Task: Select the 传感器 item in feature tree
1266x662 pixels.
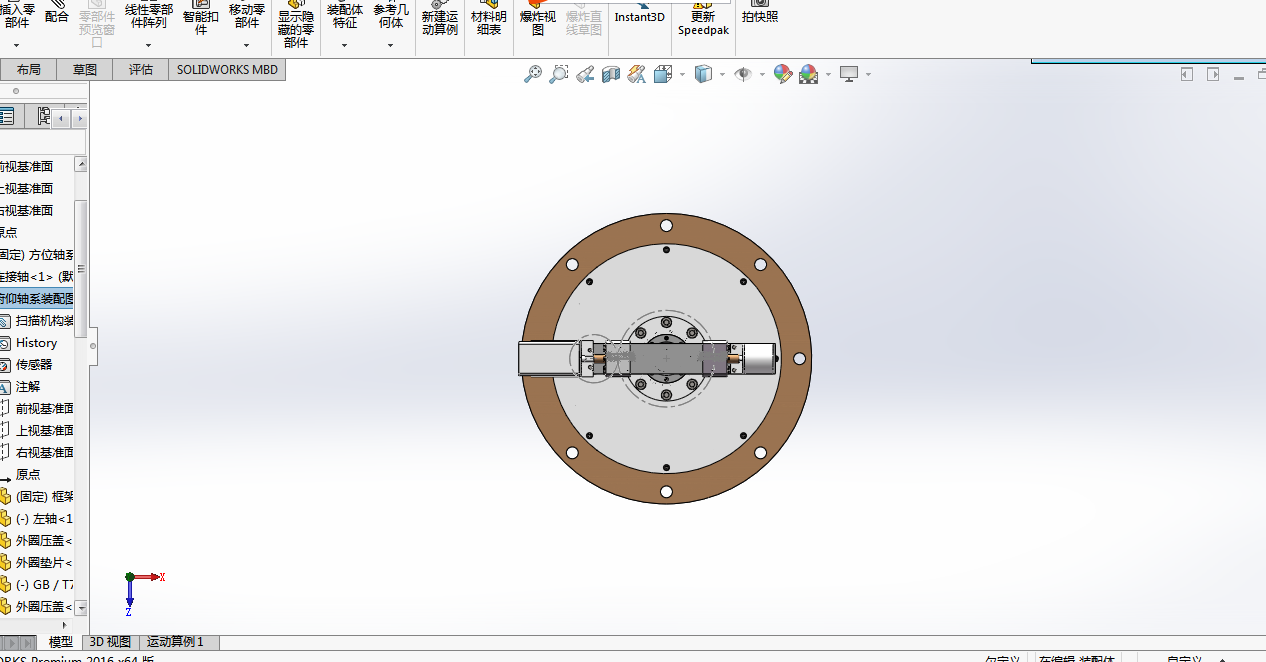Action: point(34,365)
